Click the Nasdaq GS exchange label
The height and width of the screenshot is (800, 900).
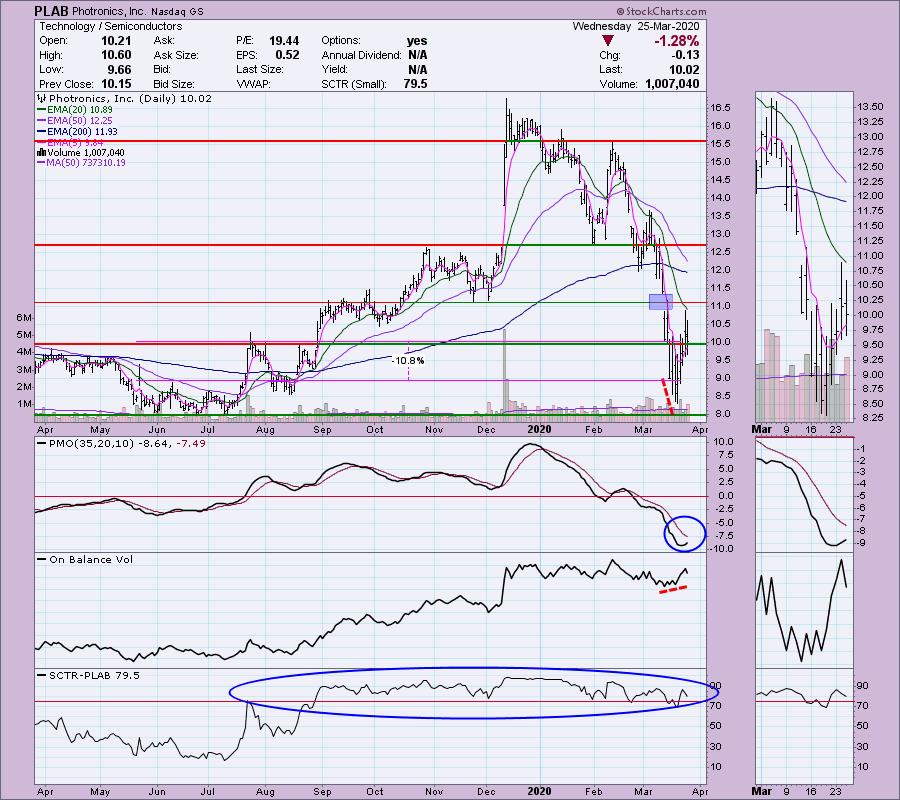coord(177,11)
